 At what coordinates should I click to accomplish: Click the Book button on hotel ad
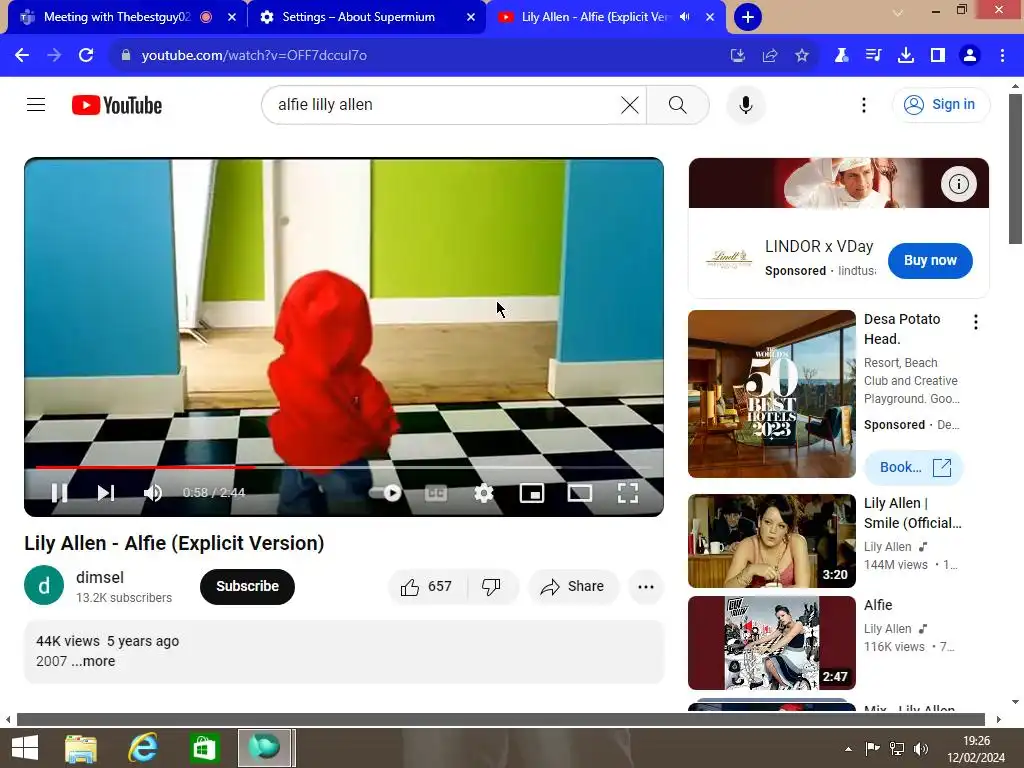coord(913,467)
